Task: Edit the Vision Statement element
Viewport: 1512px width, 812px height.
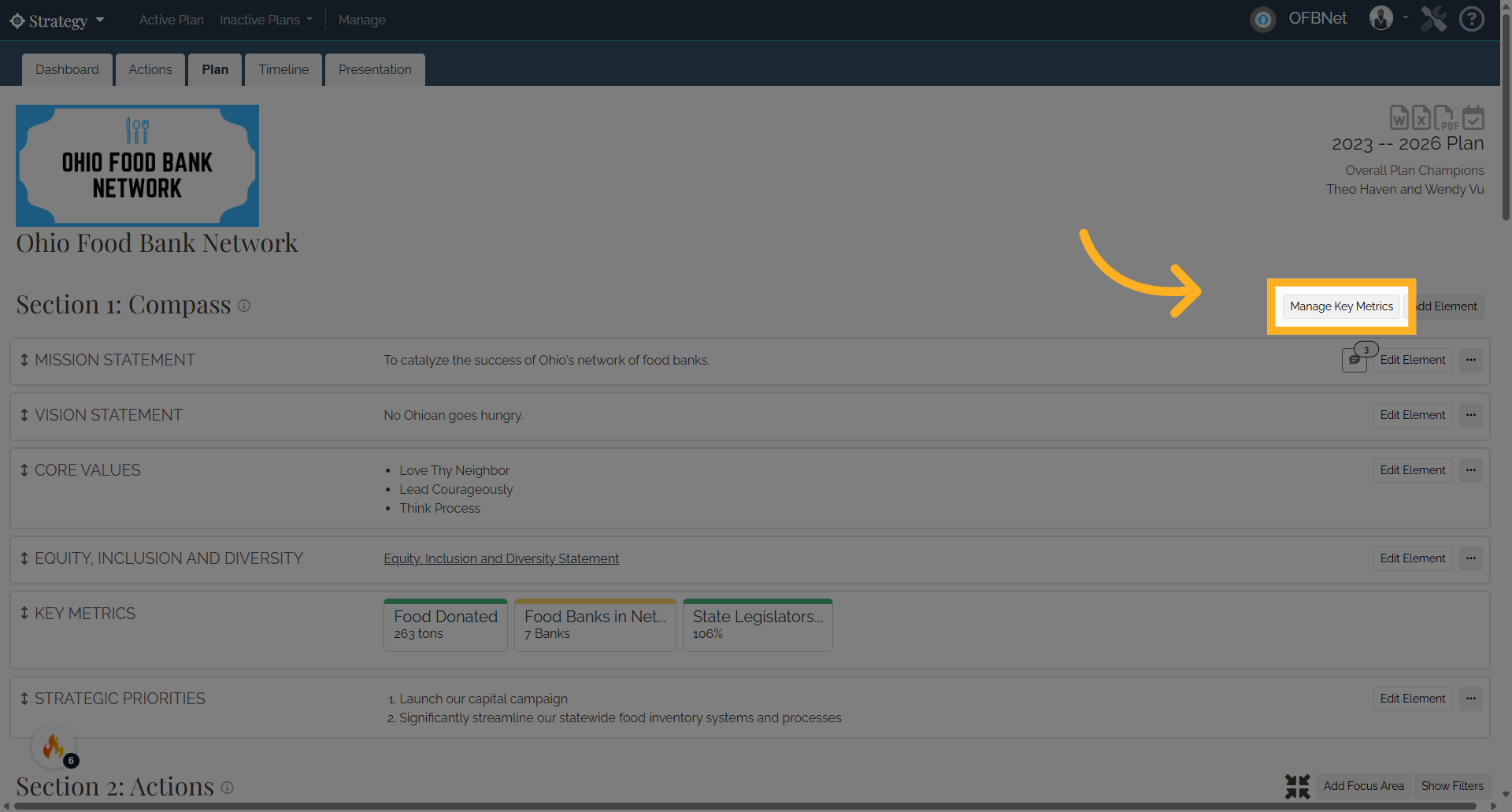Action: coord(1413,415)
